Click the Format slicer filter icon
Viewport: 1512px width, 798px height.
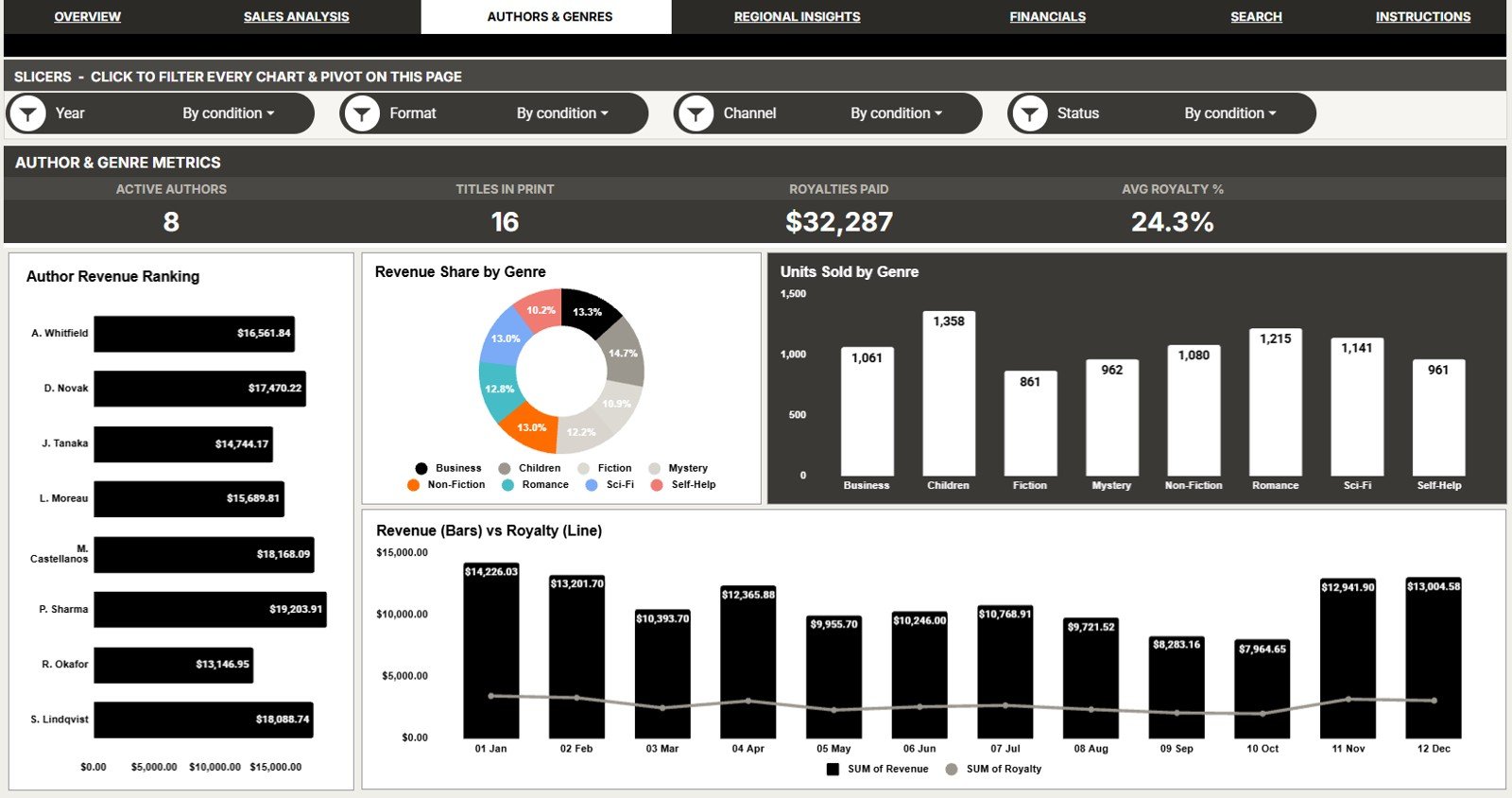click(362, 113)
